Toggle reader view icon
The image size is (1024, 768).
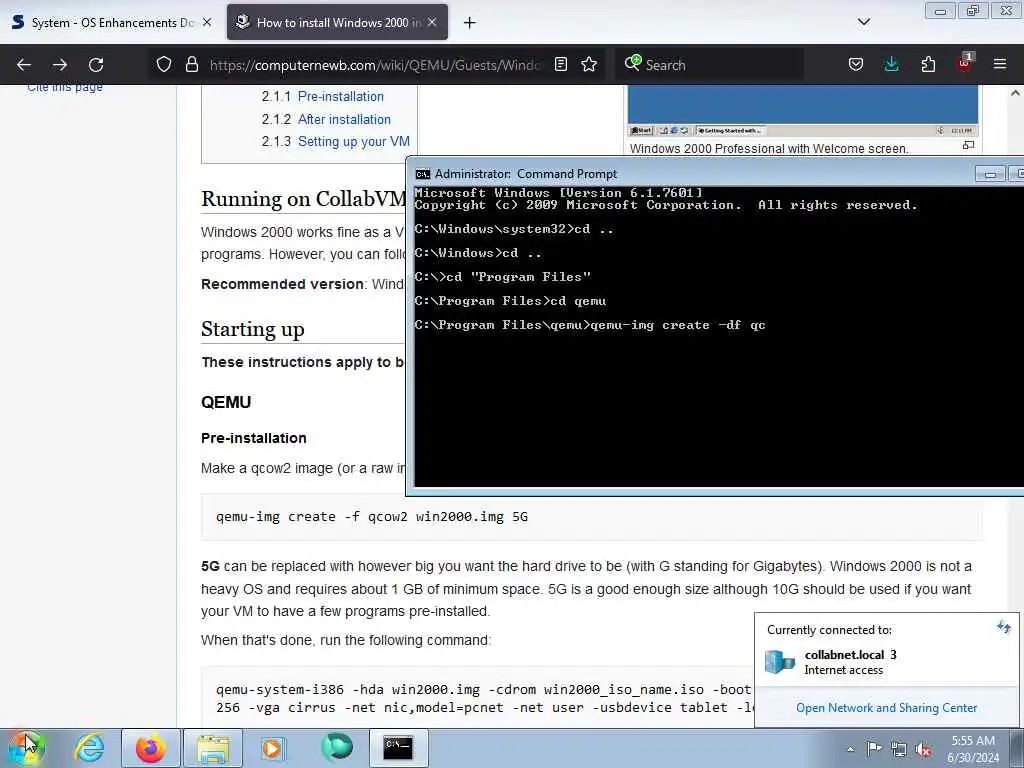click(x=560, y=64)
